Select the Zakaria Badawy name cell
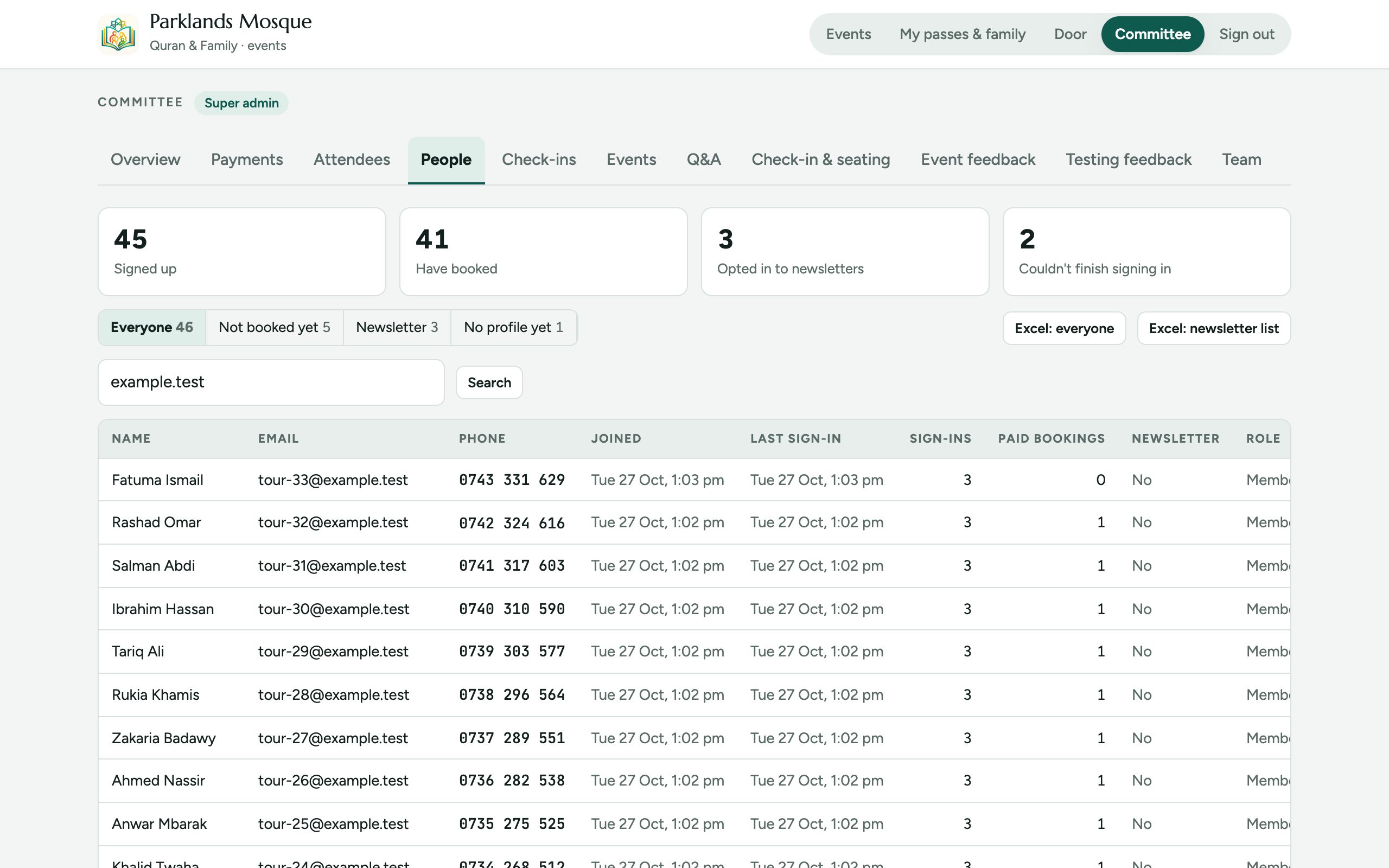Screen dimensions: 1389x868 click(x=163, y=738)
